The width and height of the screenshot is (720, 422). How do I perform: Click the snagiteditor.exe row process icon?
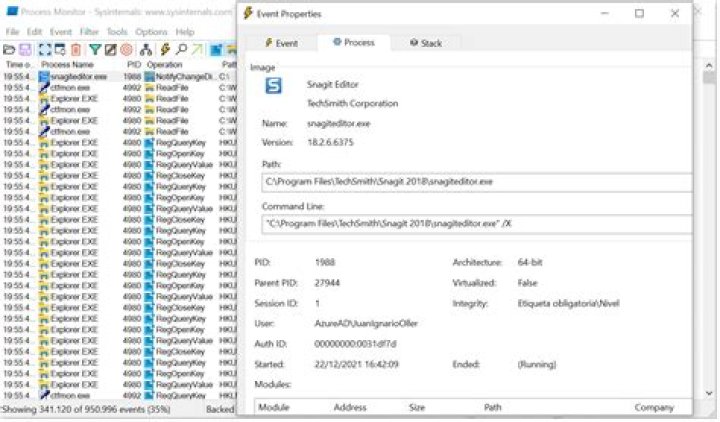[45, 77]
